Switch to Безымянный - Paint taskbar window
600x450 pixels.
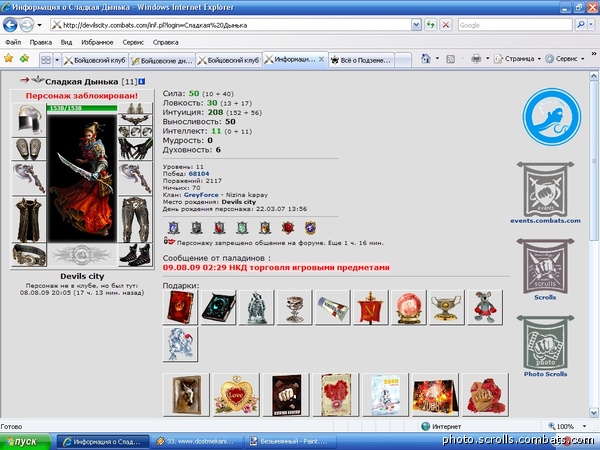290,442
